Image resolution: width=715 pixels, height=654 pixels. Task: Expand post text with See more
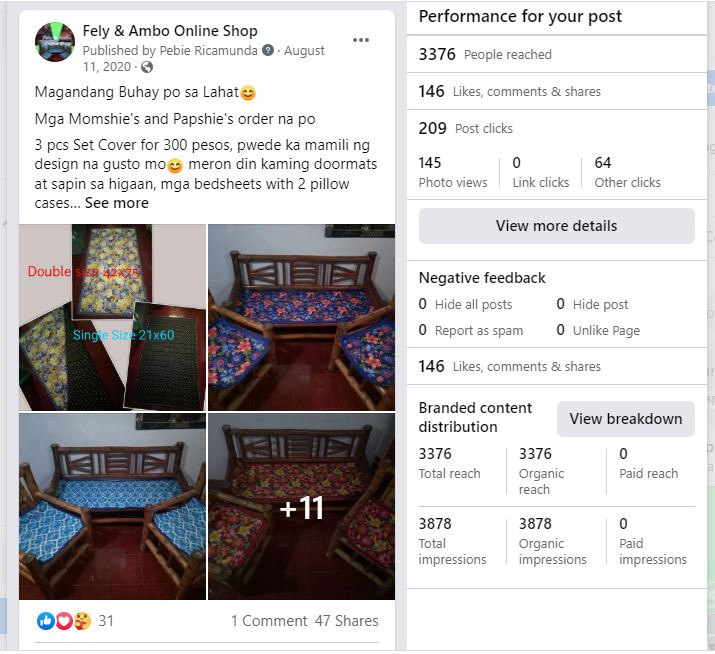pos(116,203)
